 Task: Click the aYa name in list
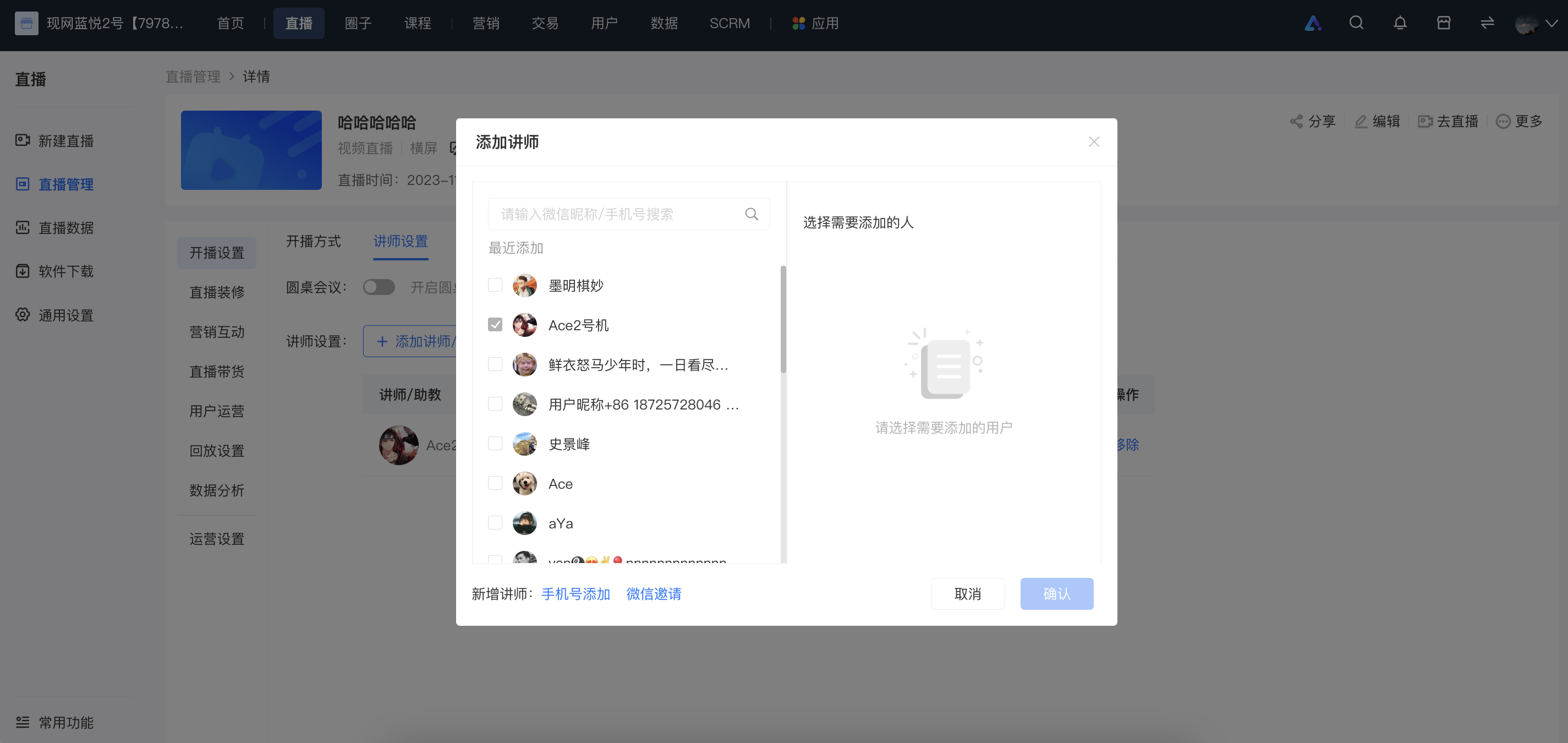[561, 523]
